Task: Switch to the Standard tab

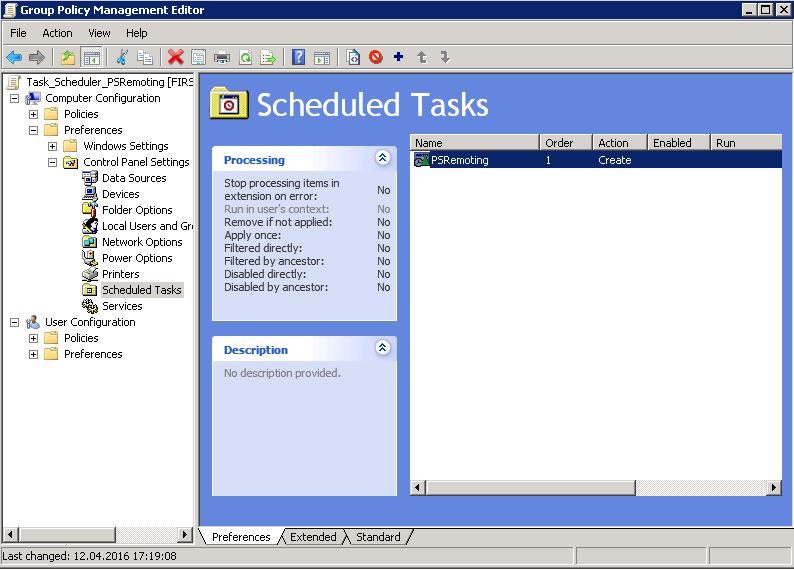Action: pyautogui.click(x=378, y=537)
